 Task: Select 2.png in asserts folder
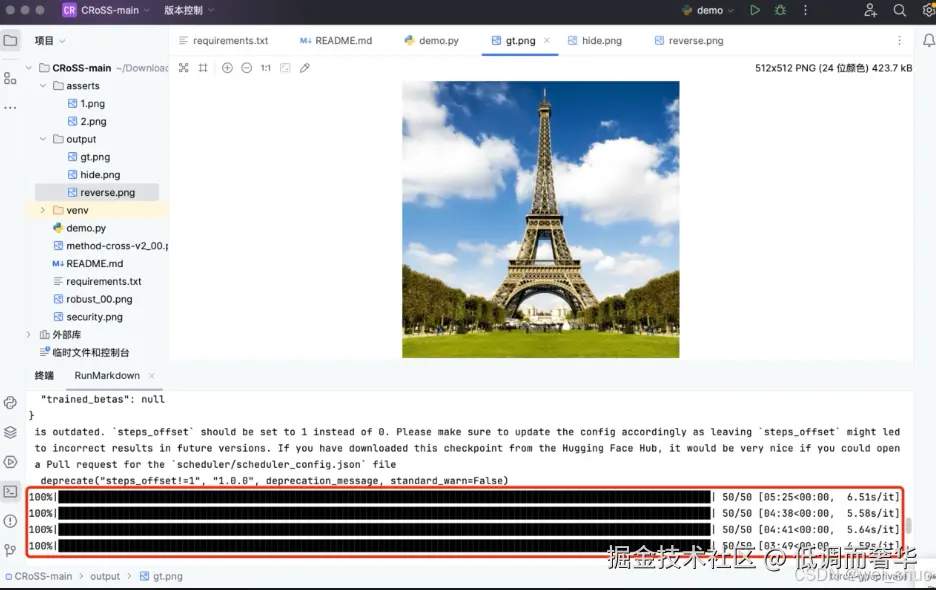[x=87, y=121]
